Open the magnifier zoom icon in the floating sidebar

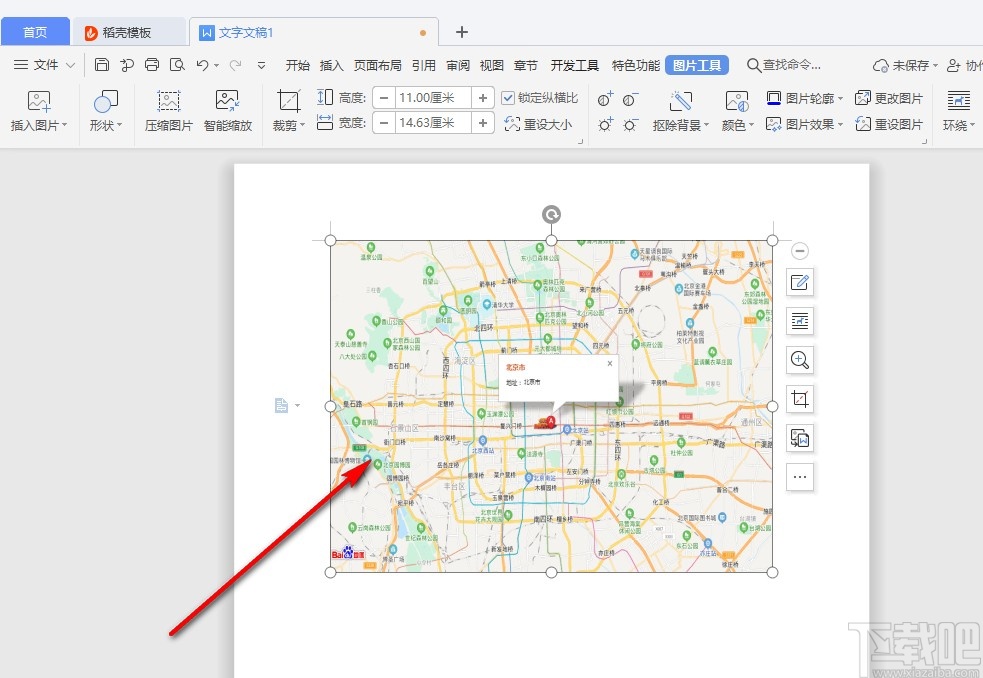800,360
